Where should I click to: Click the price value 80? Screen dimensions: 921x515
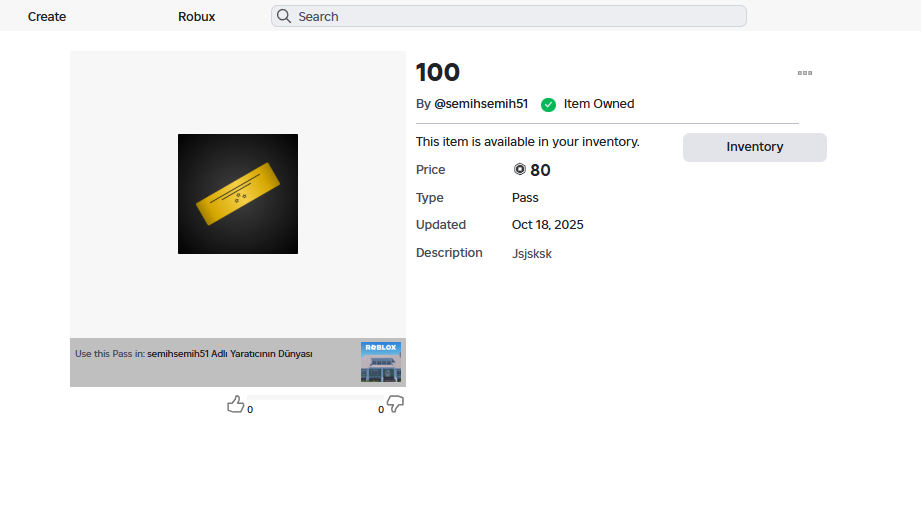(x=540, y=170)
